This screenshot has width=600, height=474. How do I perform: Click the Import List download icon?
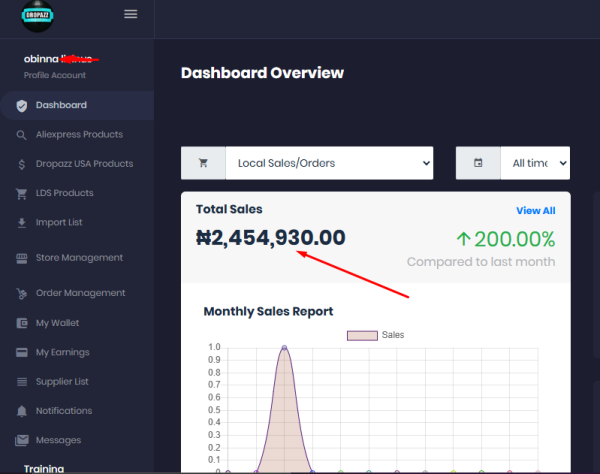coord(21,222)
